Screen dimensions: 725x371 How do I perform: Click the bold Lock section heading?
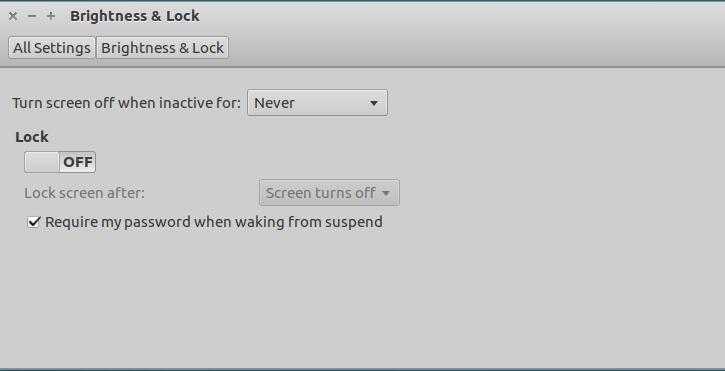32,137
